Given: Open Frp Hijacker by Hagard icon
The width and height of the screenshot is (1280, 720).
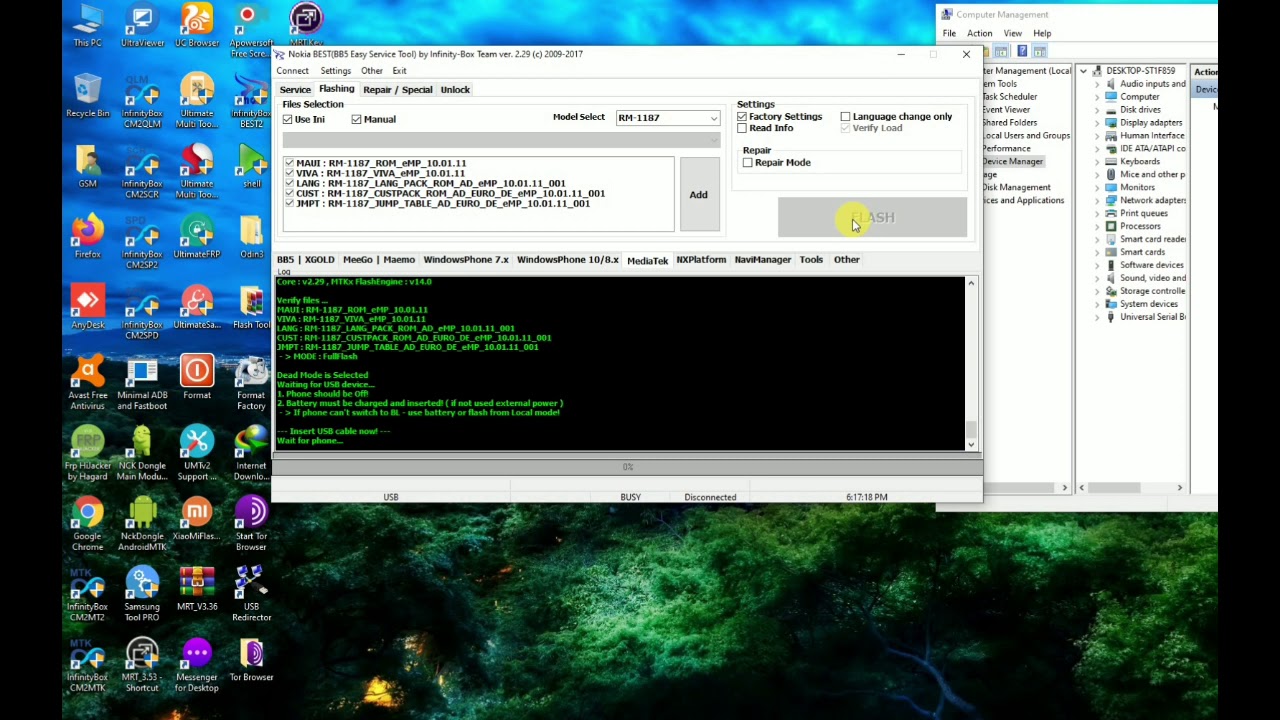Looking at the screenshot, I should pos(87,453).
